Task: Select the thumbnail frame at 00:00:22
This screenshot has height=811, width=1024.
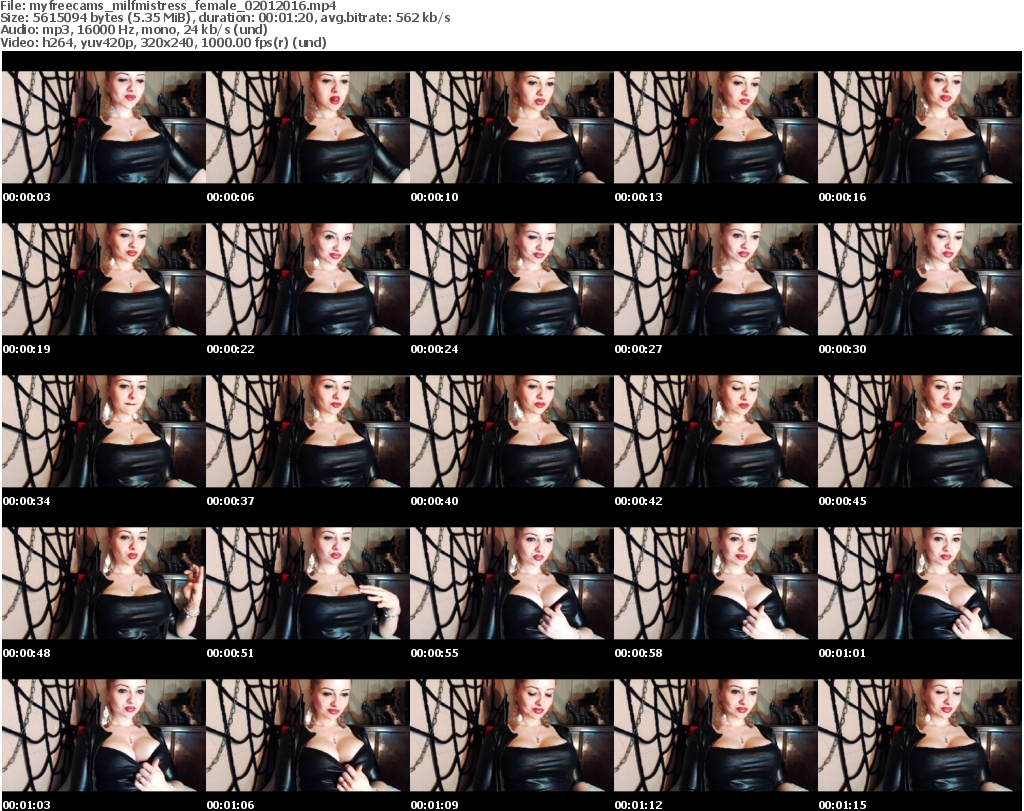Action: pyautogui.click(x=308, y=279)
